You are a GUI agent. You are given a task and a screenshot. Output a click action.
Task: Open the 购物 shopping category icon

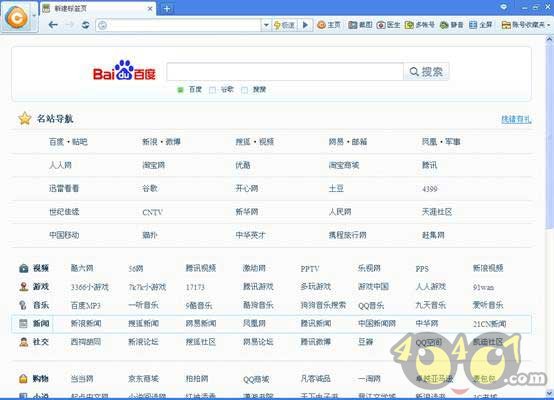[x=23, y=378]
